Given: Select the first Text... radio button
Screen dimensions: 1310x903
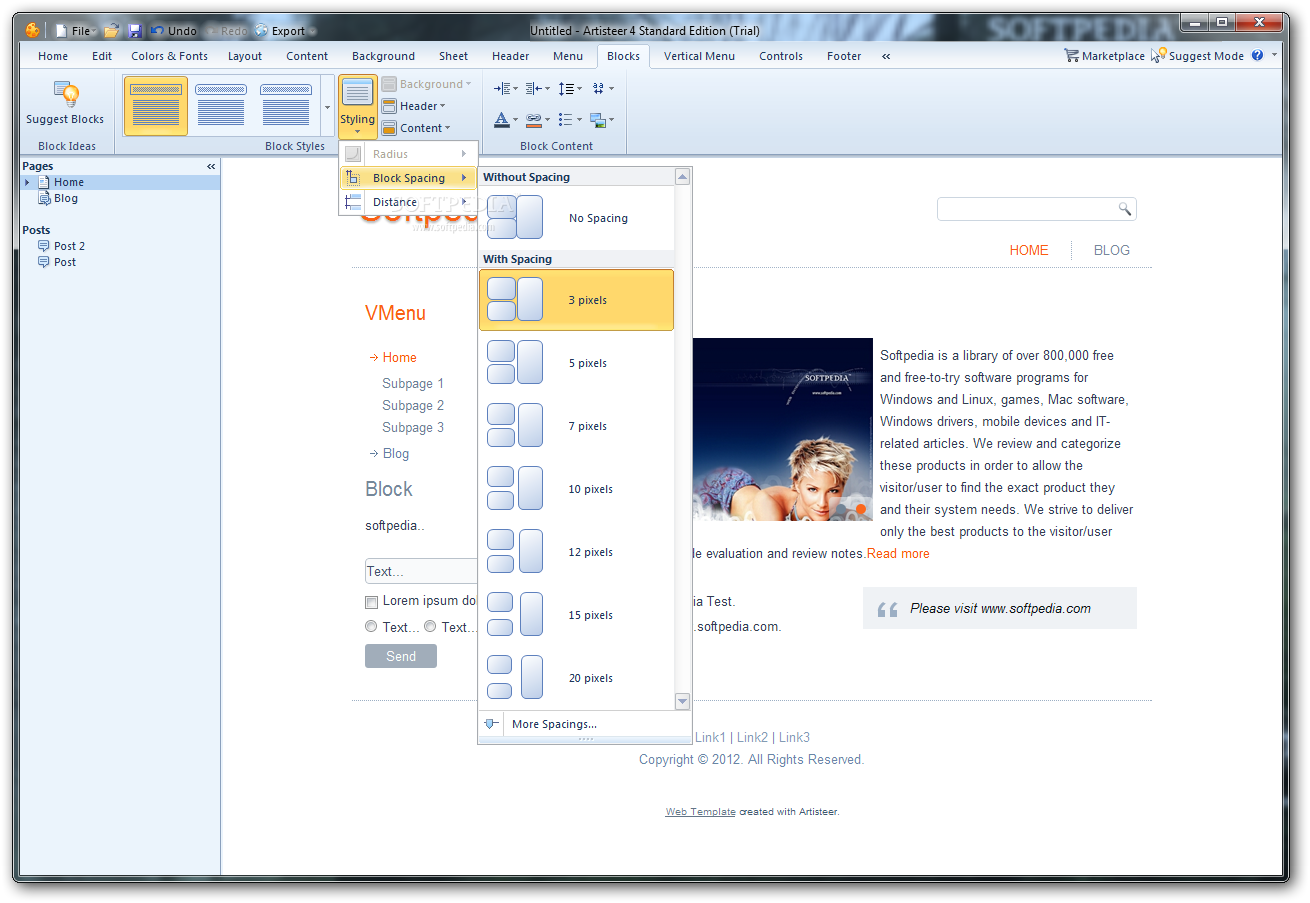Looking at the screenshot, I should 371,627.
